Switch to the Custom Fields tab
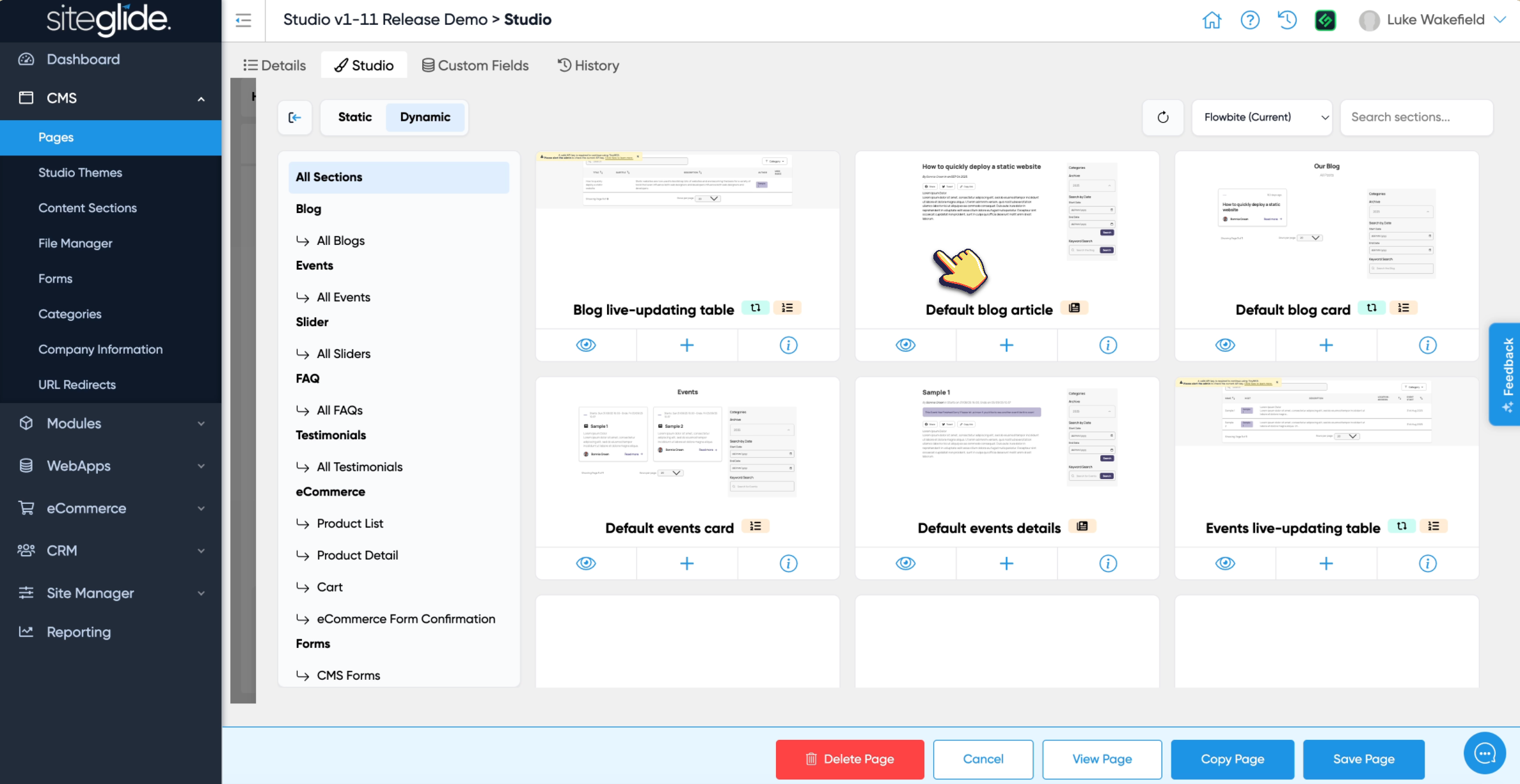This screenshot has height=784, width=1520. pos(475,65)
